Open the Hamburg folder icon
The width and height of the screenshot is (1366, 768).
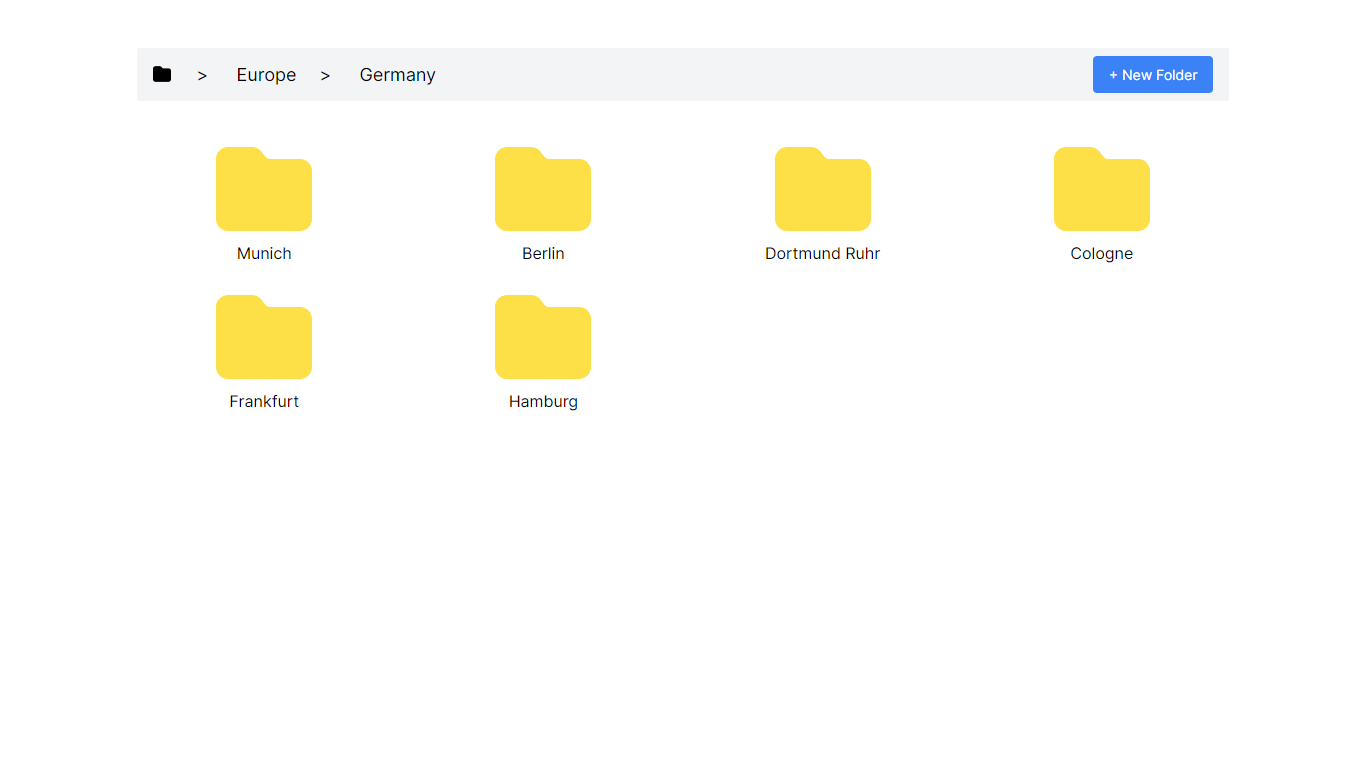click(x=543, y=338)
